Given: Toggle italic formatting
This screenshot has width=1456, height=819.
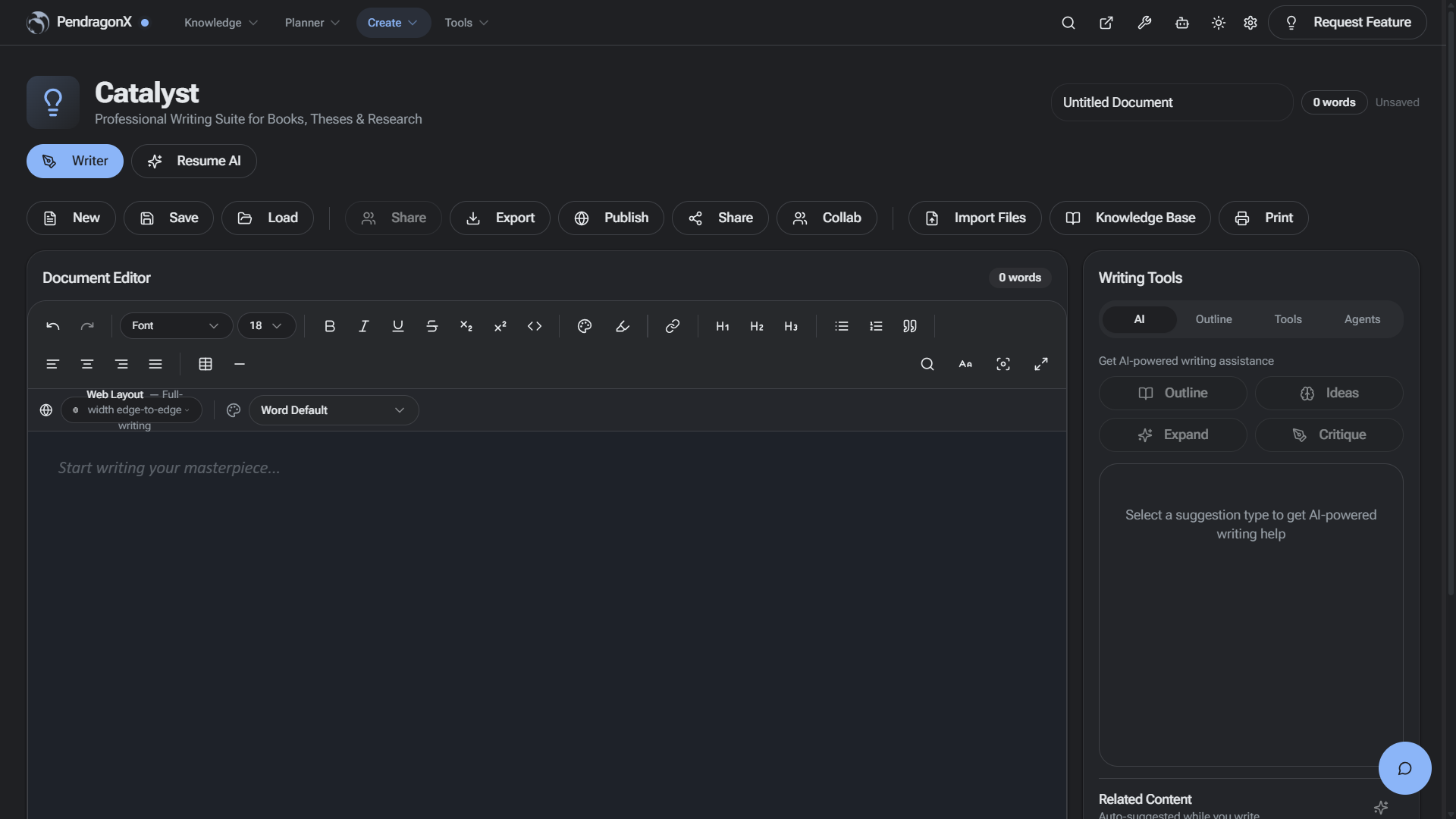Looking at the screenshot, I should click(363, 326).
